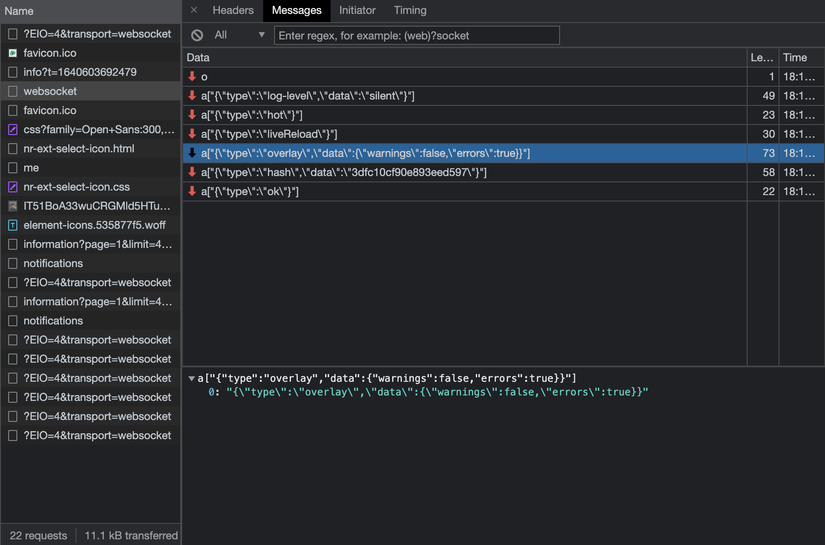Click the first favicon.ico image icon
825x545 pixels.
click(13, 53)
